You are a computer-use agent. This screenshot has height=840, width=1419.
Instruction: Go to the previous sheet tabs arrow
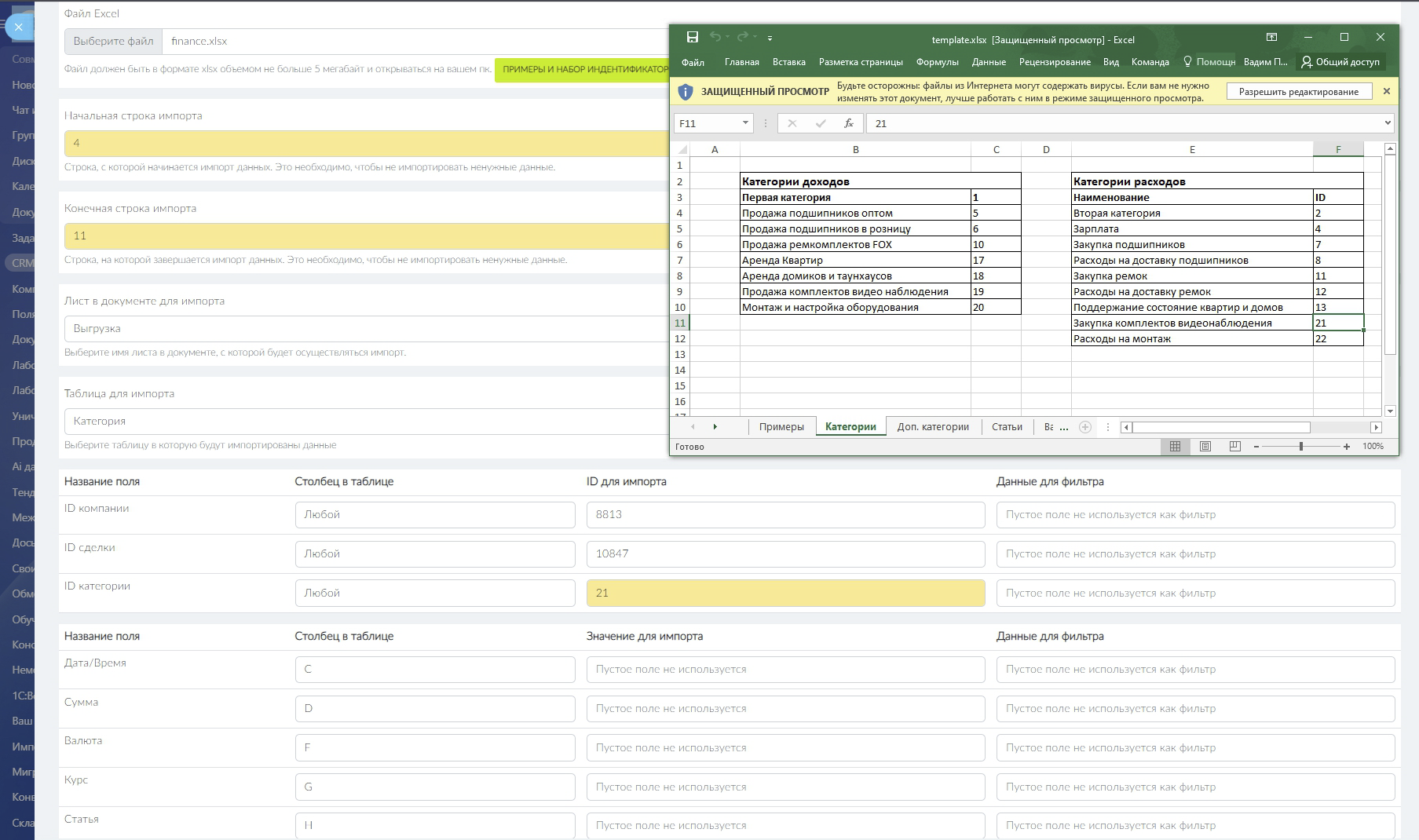click(693, 427)
